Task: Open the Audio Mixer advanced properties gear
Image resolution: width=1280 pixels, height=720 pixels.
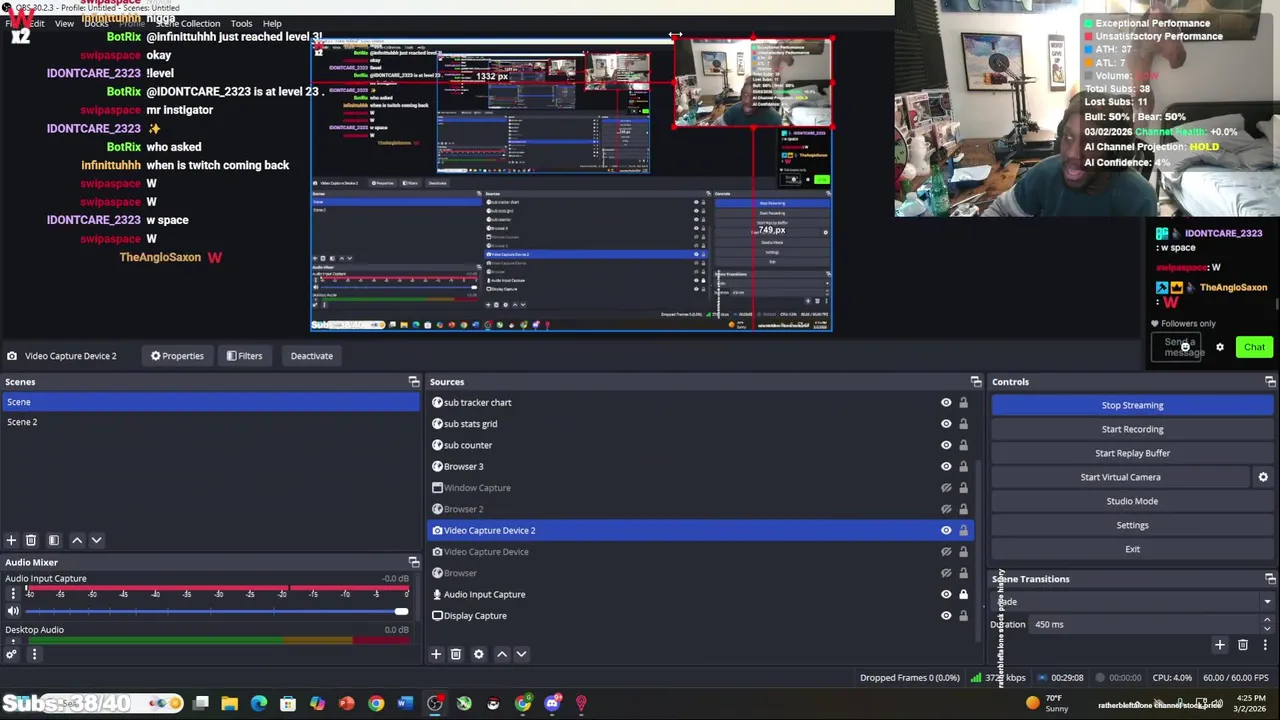Action: tap(11, 654)
